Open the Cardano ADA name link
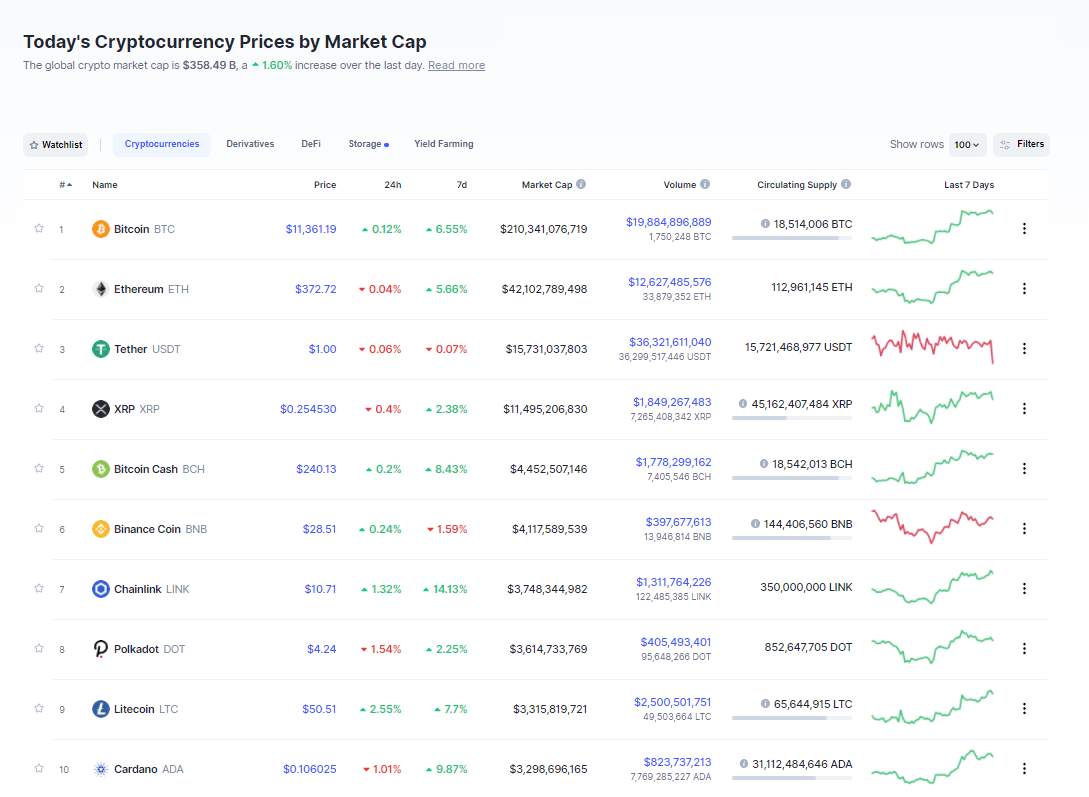The width and height of the screenshot is (1089, 797). click(x=149, y=769)
